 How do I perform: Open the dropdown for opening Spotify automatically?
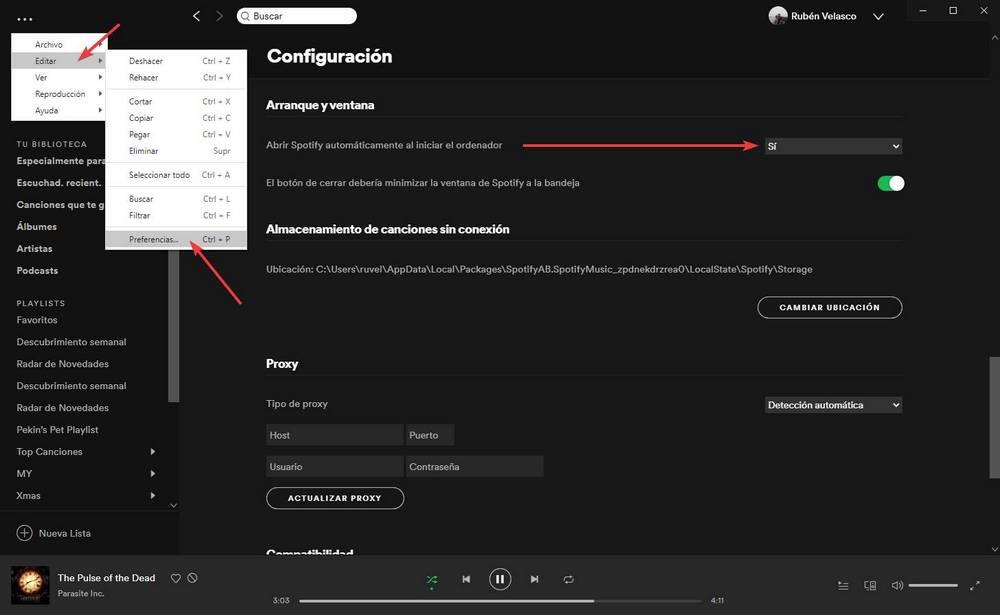coord(834,145)
